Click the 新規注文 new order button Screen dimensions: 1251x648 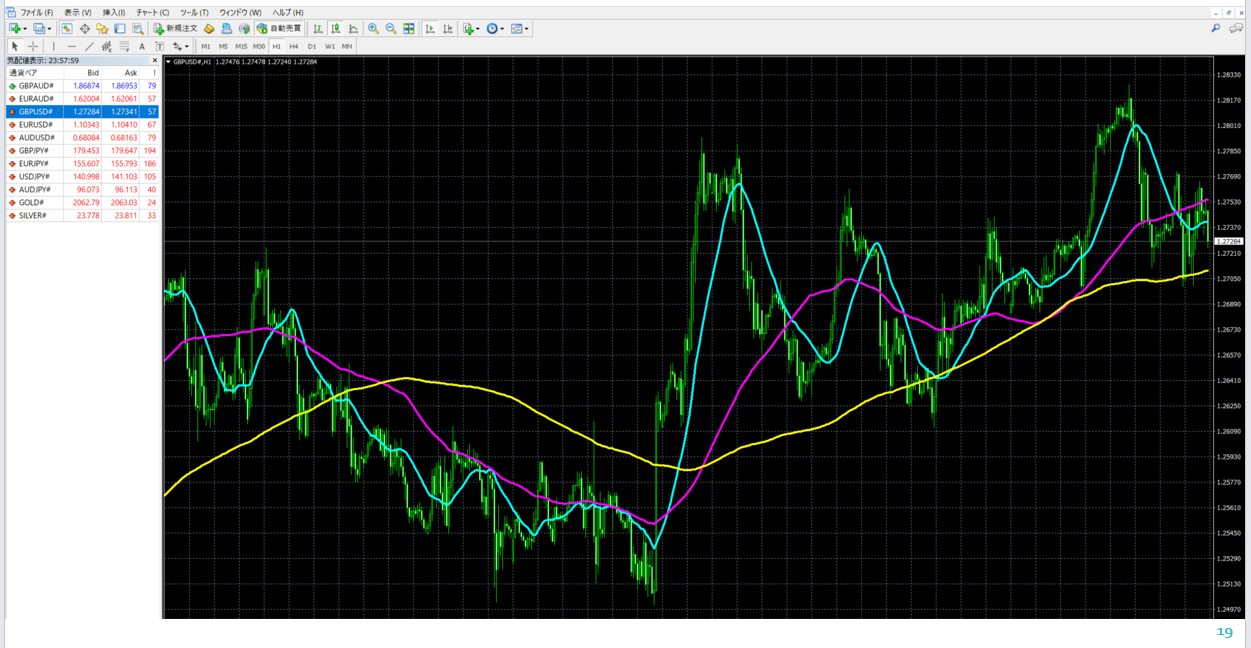(175, 29)
